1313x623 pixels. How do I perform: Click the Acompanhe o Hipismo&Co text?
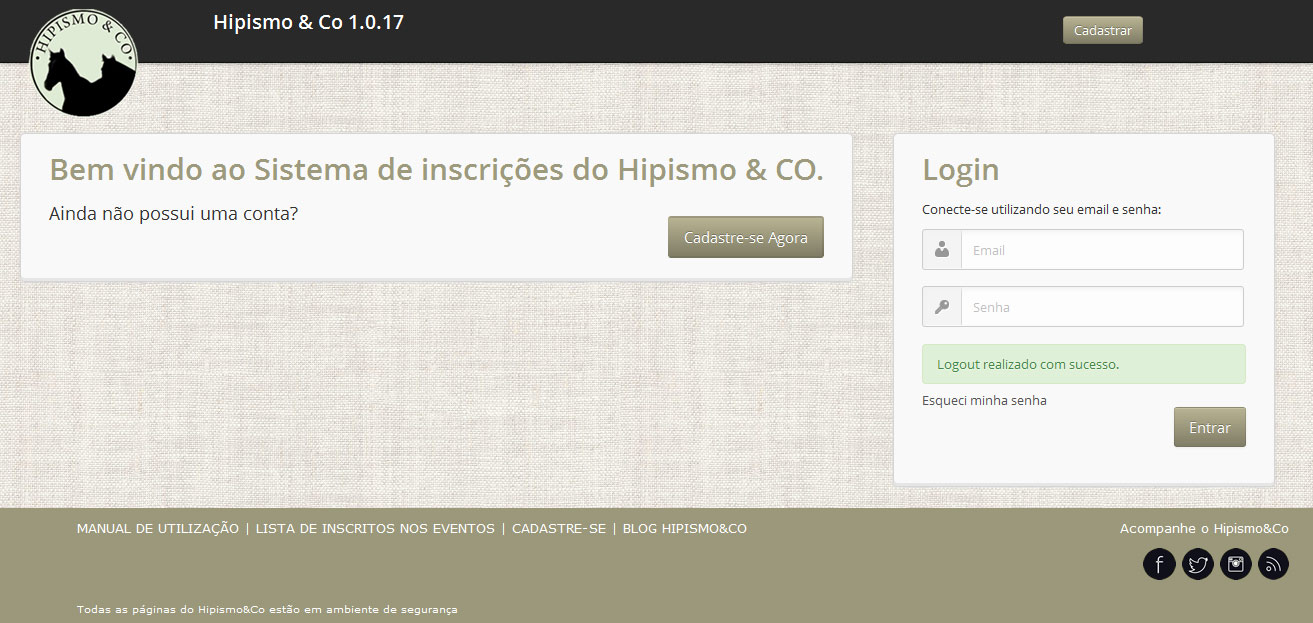pos(1204,528)
